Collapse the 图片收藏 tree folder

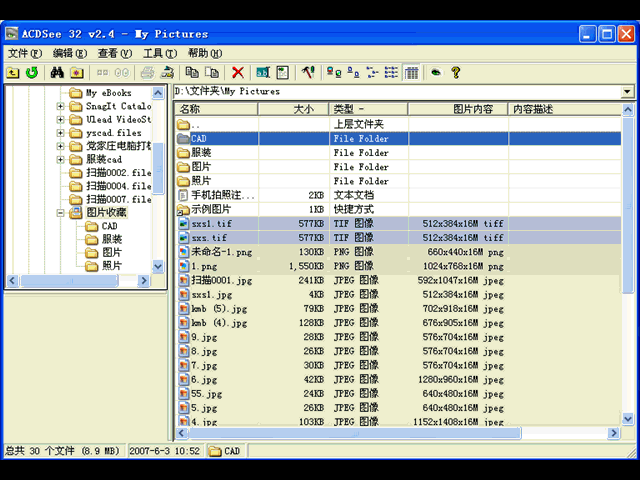(61, 213)
